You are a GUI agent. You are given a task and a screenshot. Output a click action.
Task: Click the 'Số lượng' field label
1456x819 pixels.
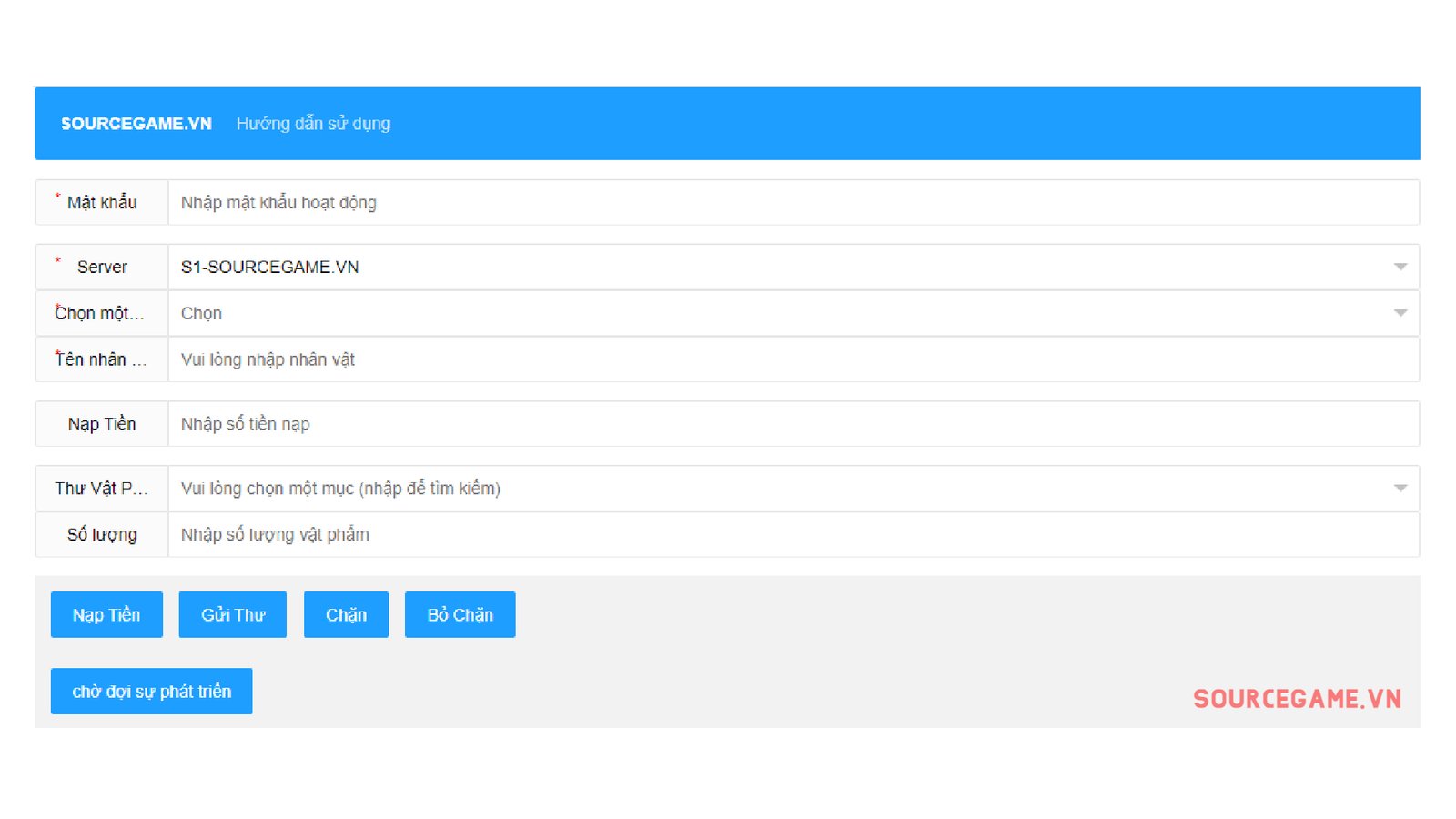click(102, 535)
